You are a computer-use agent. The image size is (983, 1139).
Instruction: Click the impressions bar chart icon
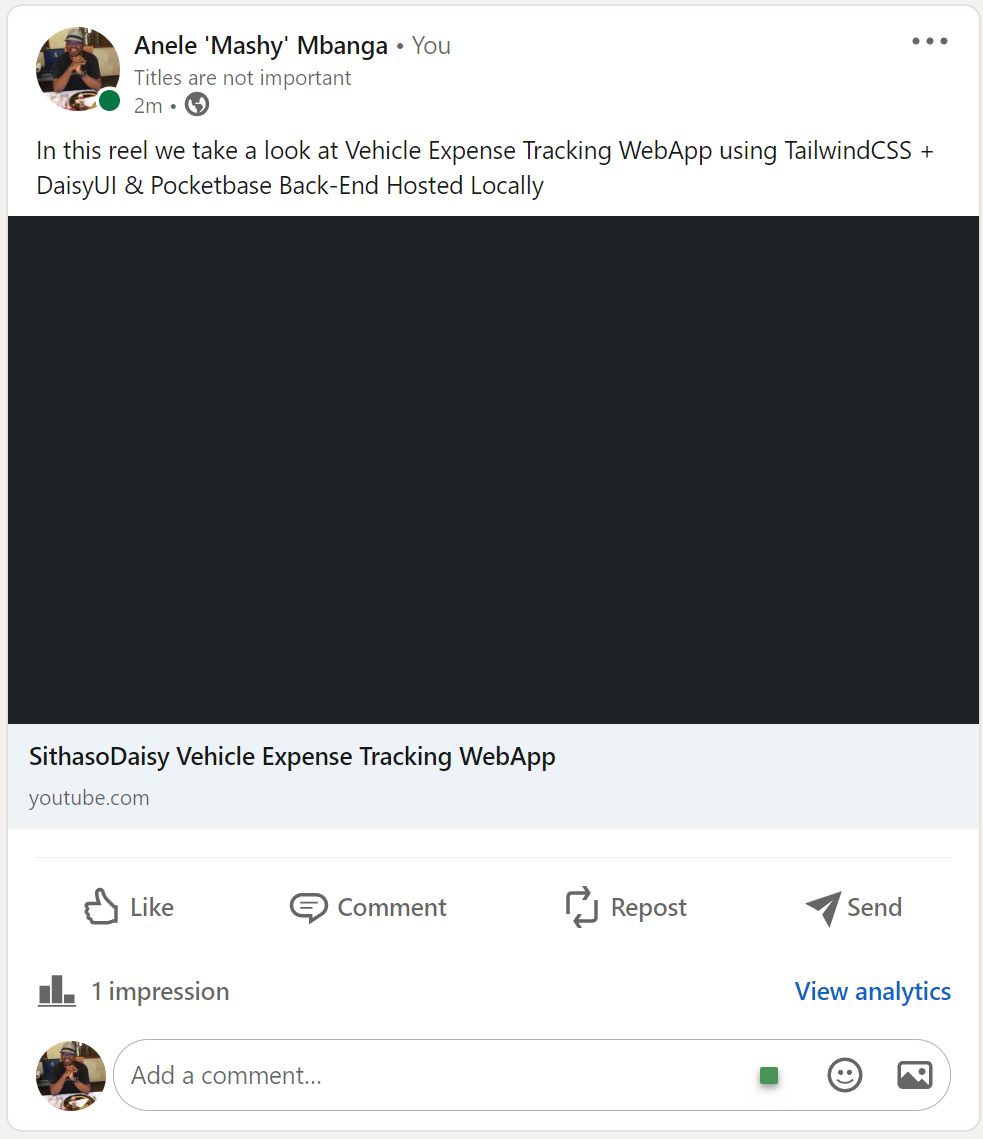tap(57, 991)
